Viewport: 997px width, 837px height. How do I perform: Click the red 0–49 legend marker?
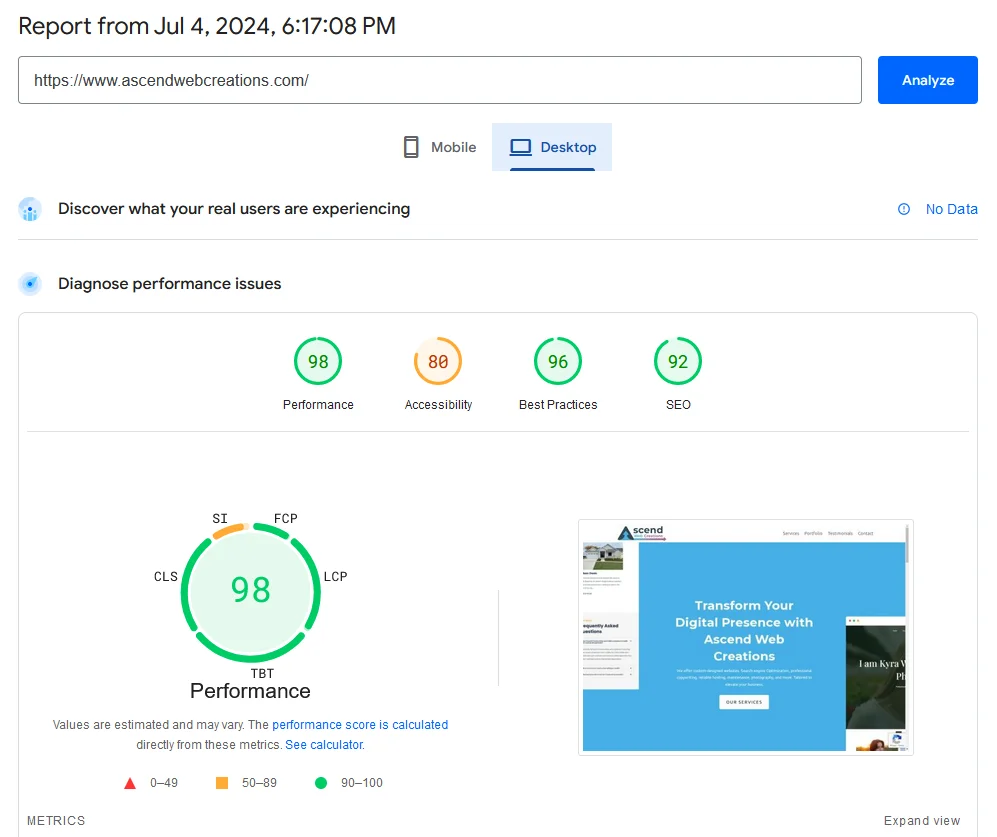point(129,783)
